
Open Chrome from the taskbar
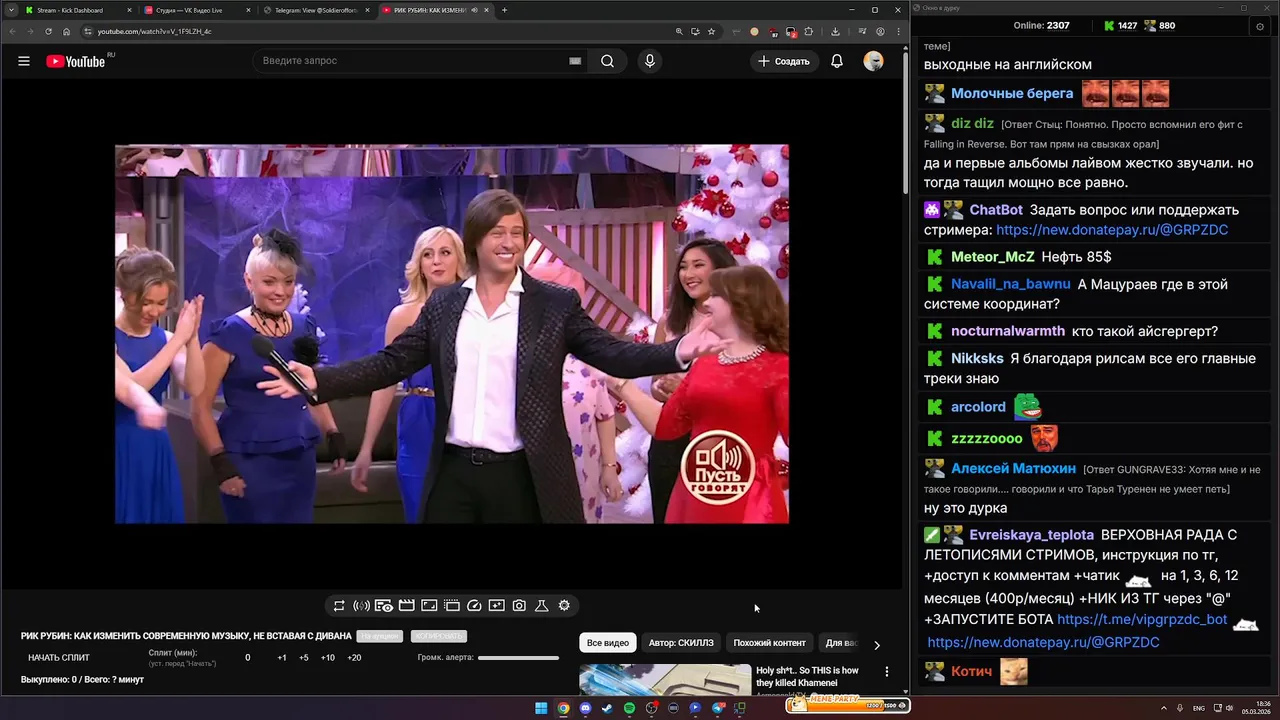pyautogui.click(x=563, y=708)
